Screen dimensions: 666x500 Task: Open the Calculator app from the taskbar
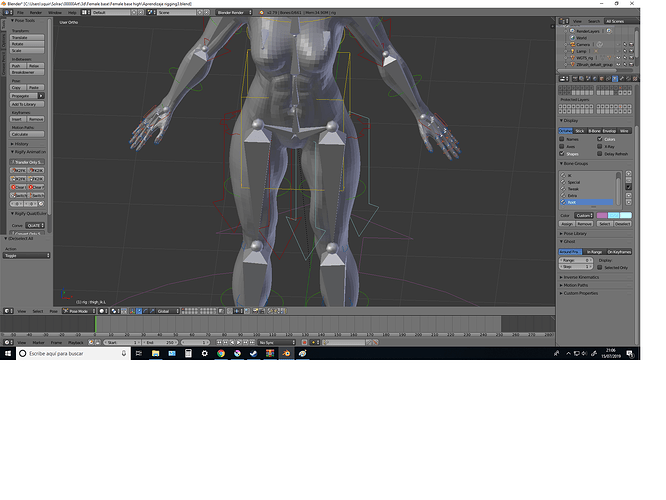point(188,353)
